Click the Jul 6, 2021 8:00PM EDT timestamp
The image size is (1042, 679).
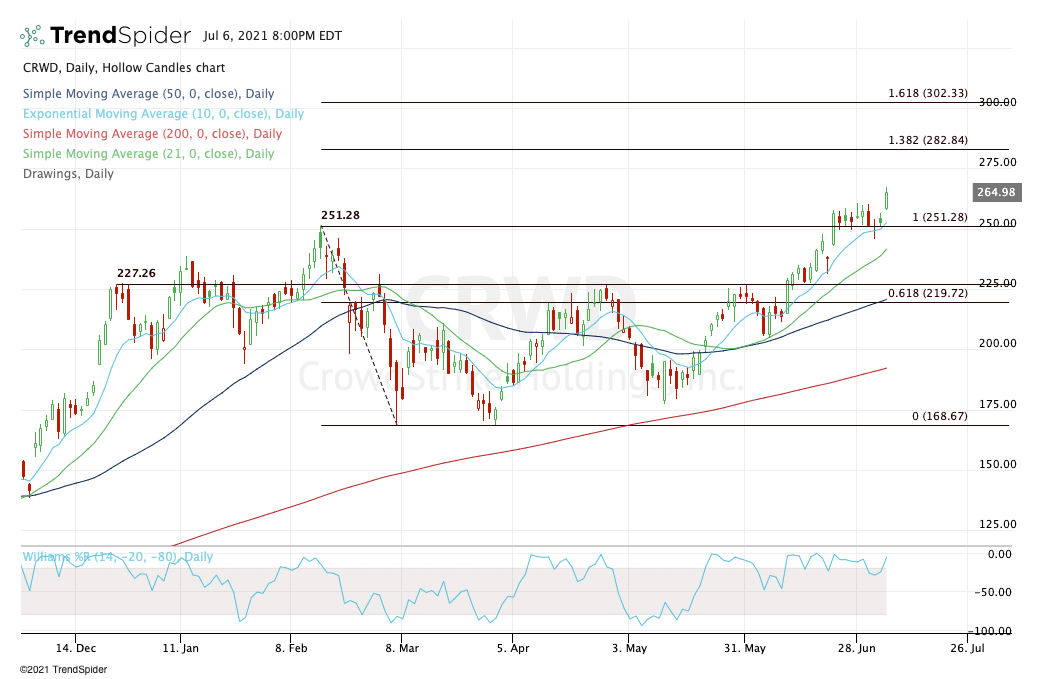coord(271,36)
